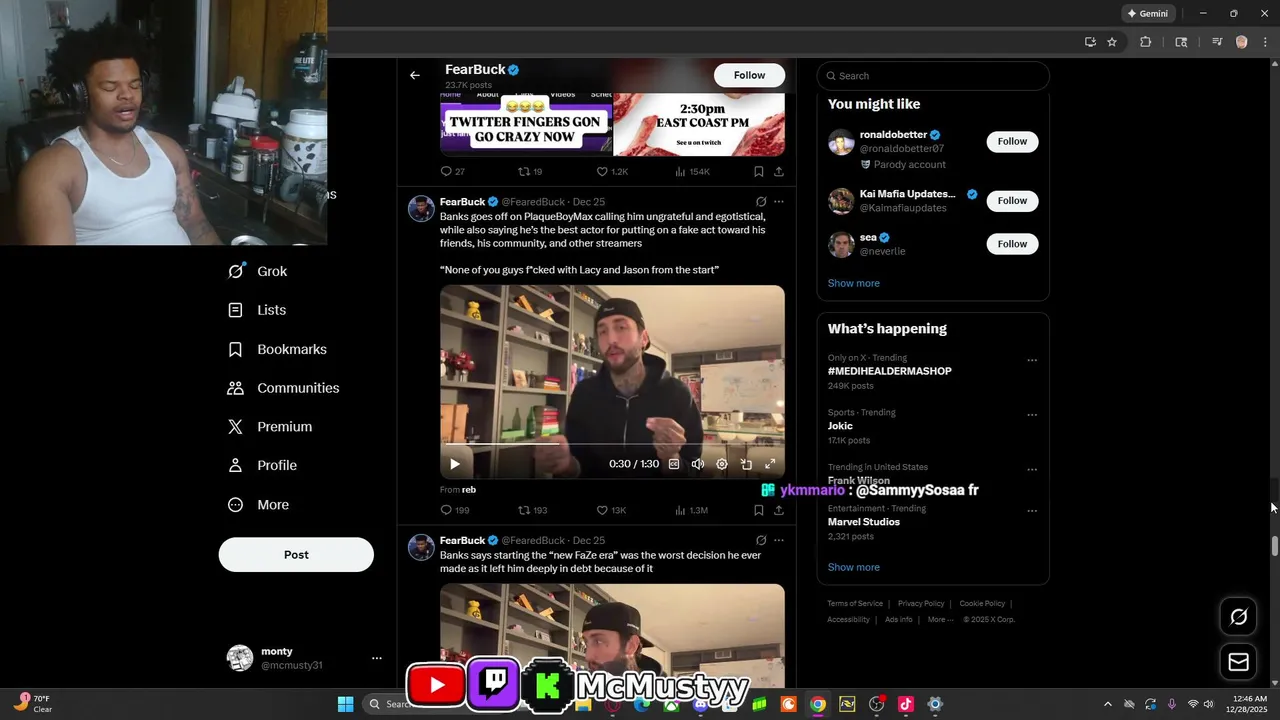This screenshot has height=720, width=1280.
Task: Share the PlaqueBoyMax post
Action: pos(779,510)
